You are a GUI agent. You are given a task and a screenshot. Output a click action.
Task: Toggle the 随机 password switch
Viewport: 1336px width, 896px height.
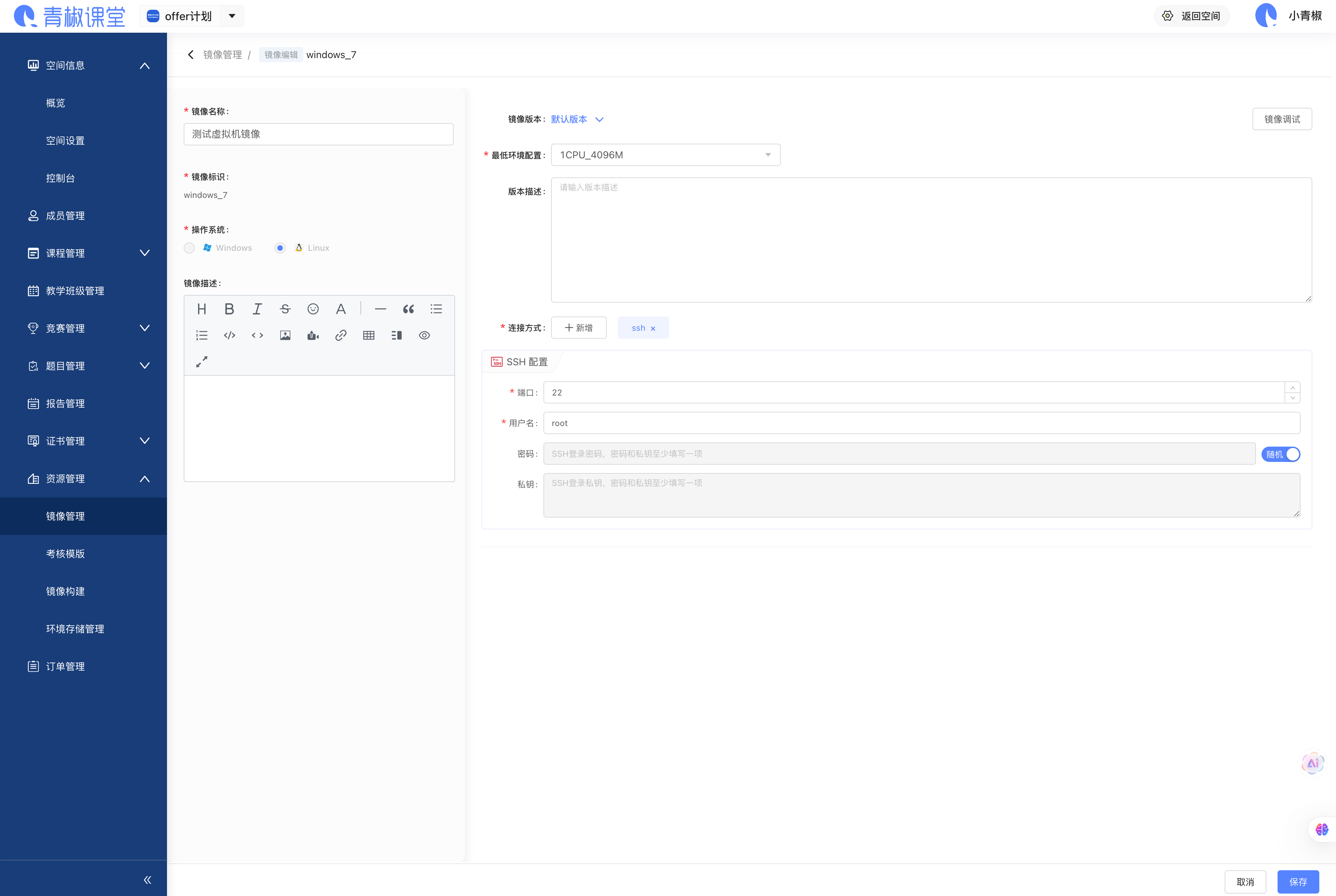tap(1281, 454)
